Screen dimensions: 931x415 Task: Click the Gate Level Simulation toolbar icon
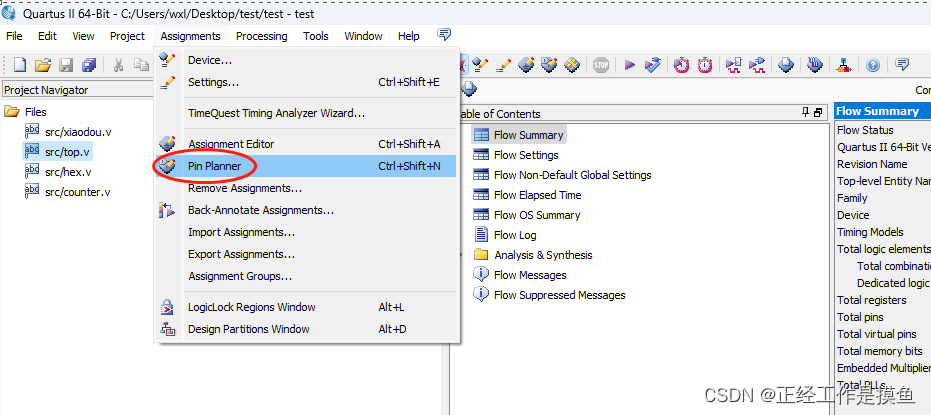[756, 64]
